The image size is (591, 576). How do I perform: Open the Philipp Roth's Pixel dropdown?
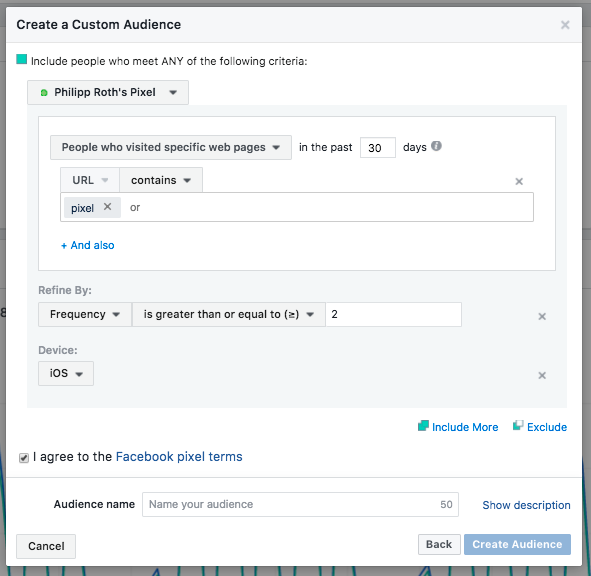108,92
